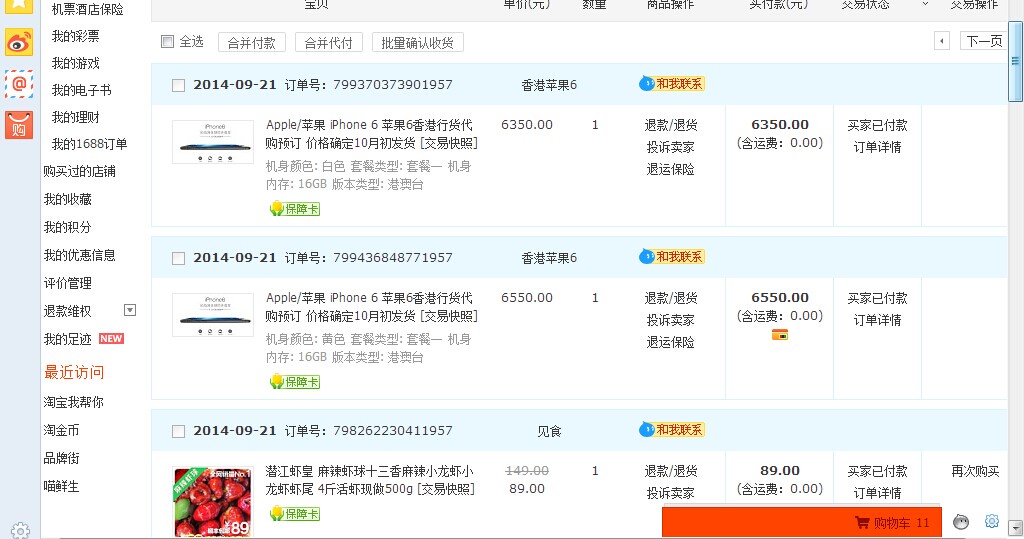Click the mascot face icon at bottom right

961,521
